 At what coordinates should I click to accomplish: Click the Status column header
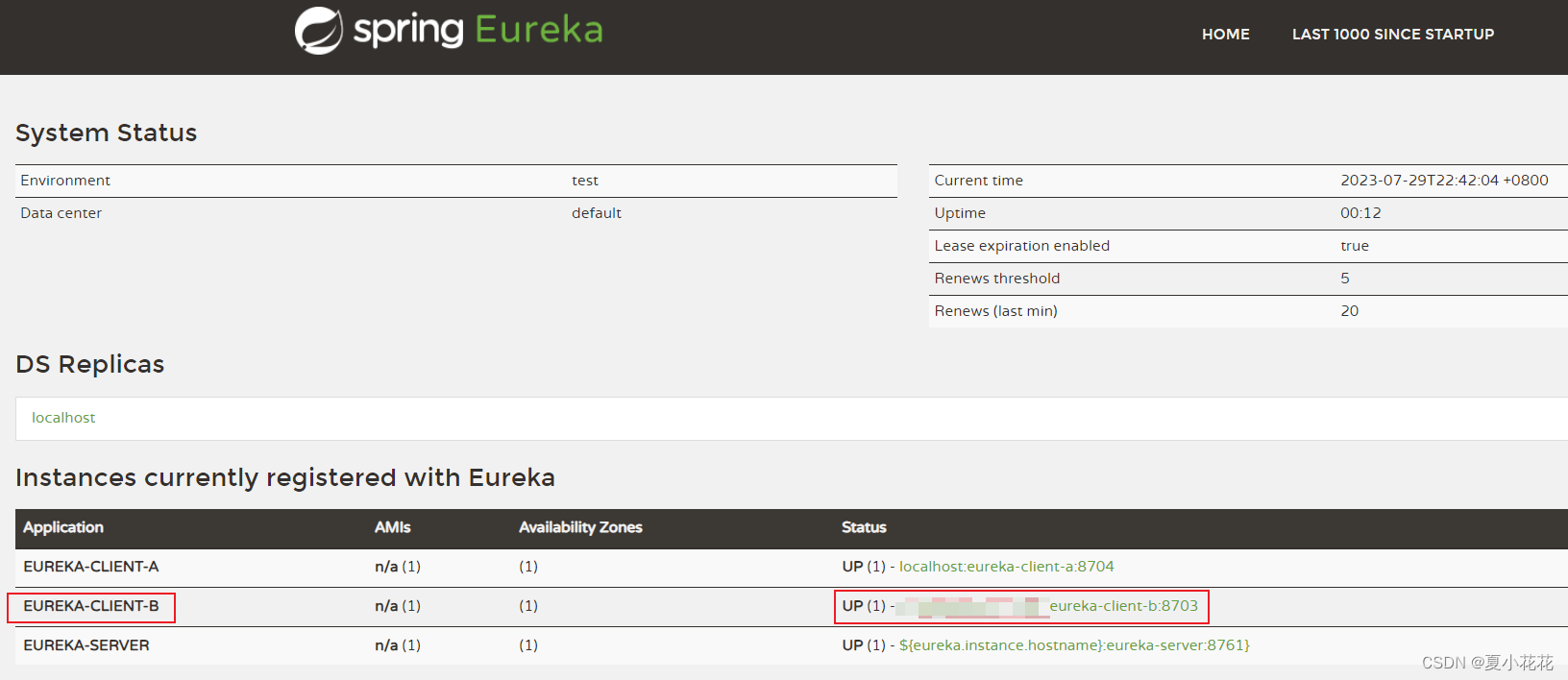pos(864,527)
